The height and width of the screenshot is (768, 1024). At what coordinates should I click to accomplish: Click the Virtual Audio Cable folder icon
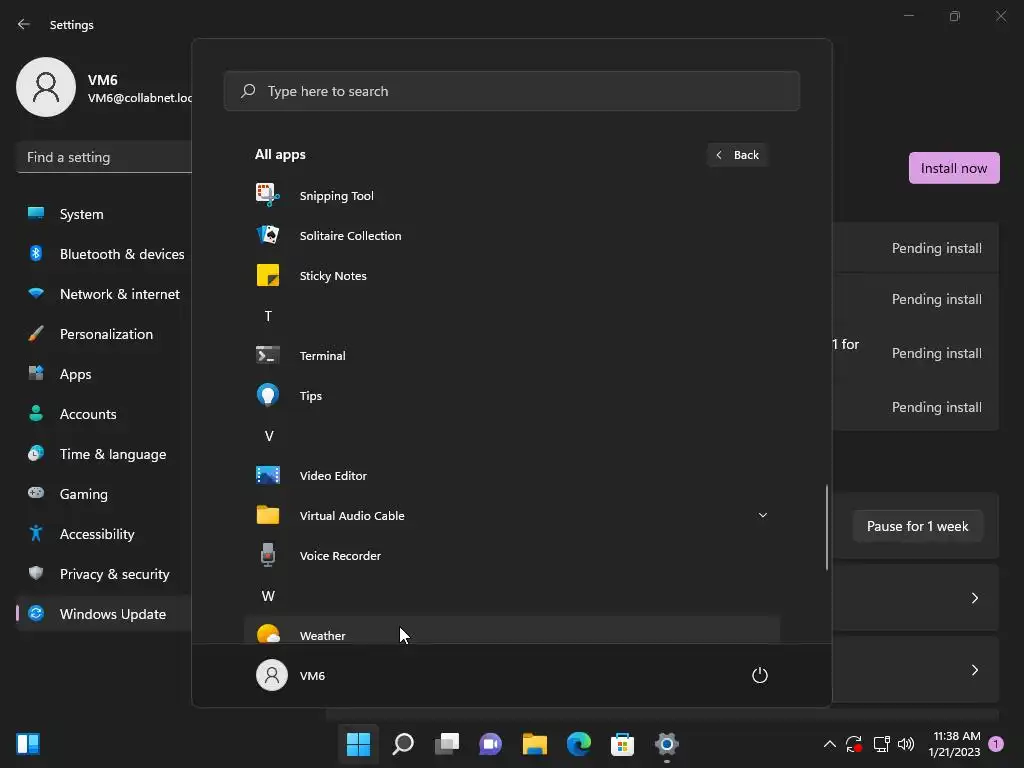(x=268, y=515)
